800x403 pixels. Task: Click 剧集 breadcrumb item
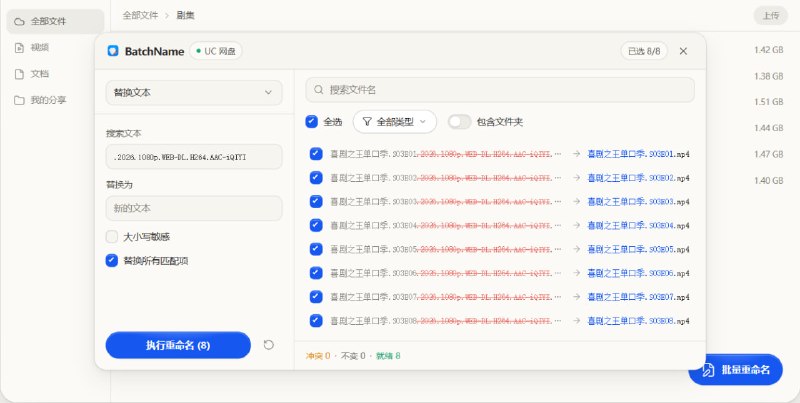(x=185, y=15)
